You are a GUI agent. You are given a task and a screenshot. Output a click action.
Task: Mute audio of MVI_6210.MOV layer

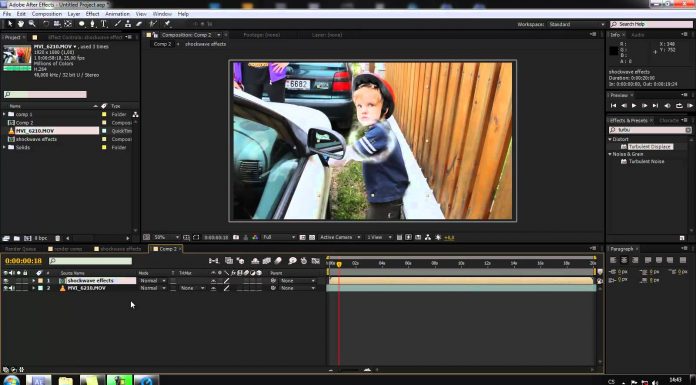pos(12,288)
